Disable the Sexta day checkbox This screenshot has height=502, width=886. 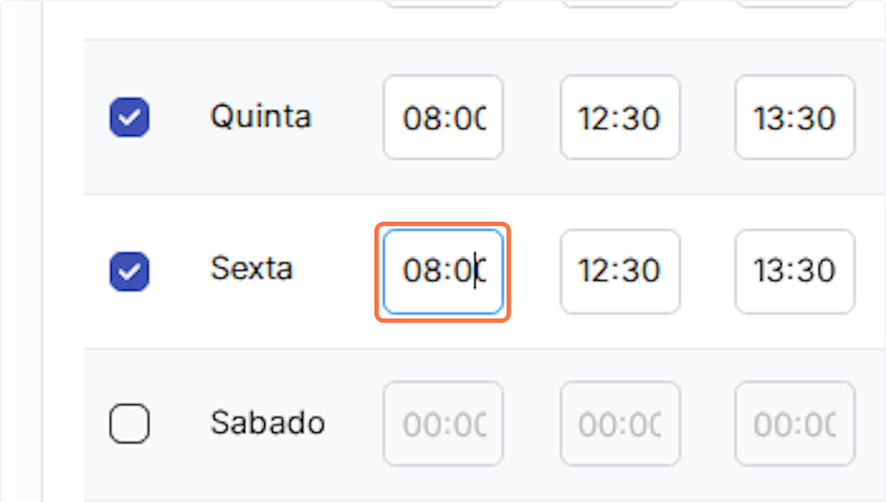[129, 271]
